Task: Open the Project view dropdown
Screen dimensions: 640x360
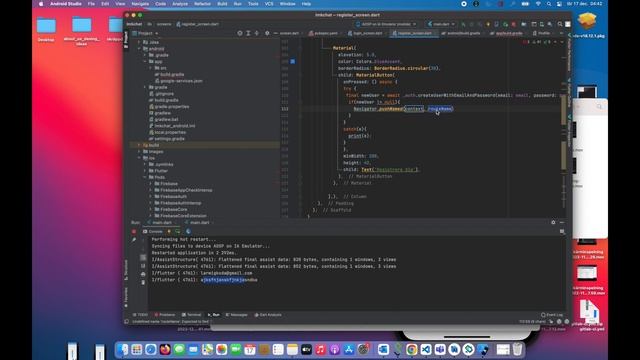Action: click(x=145, y=33)
